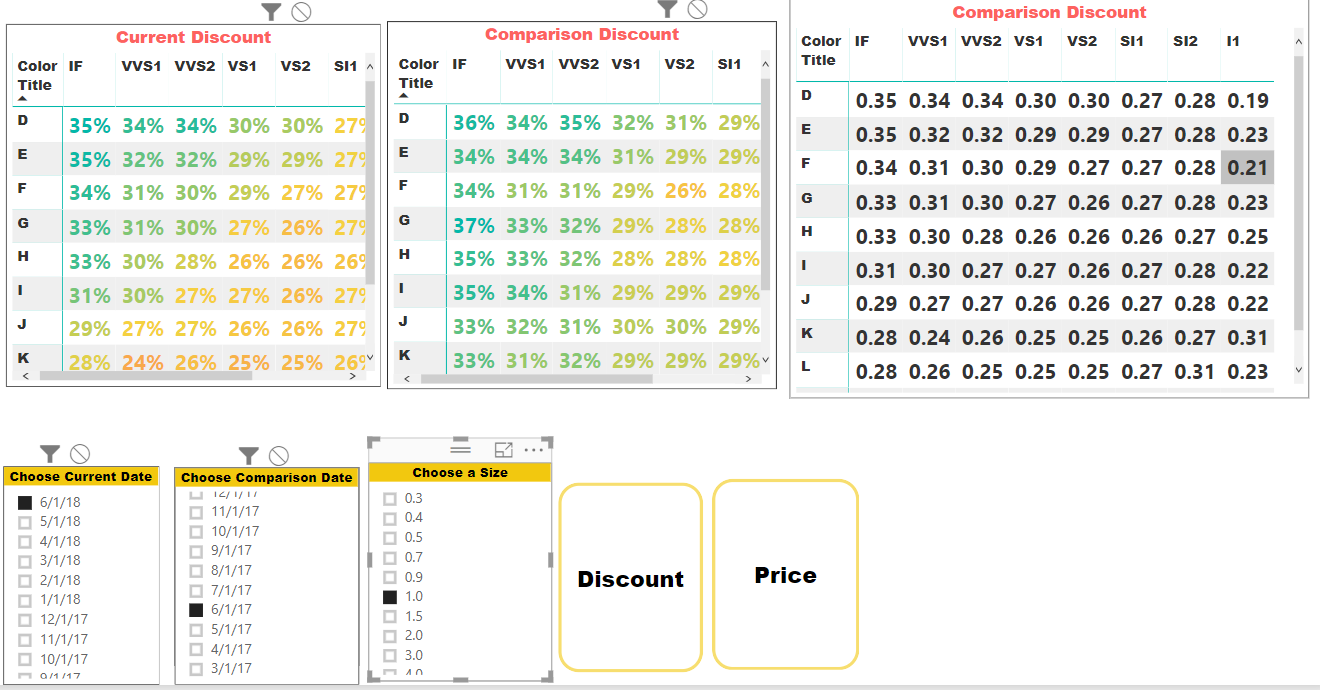The width and height of the screenshot is (1320, 690).
Task: Click the IF column header in Current Discount
Action: [x=75, y=66]
